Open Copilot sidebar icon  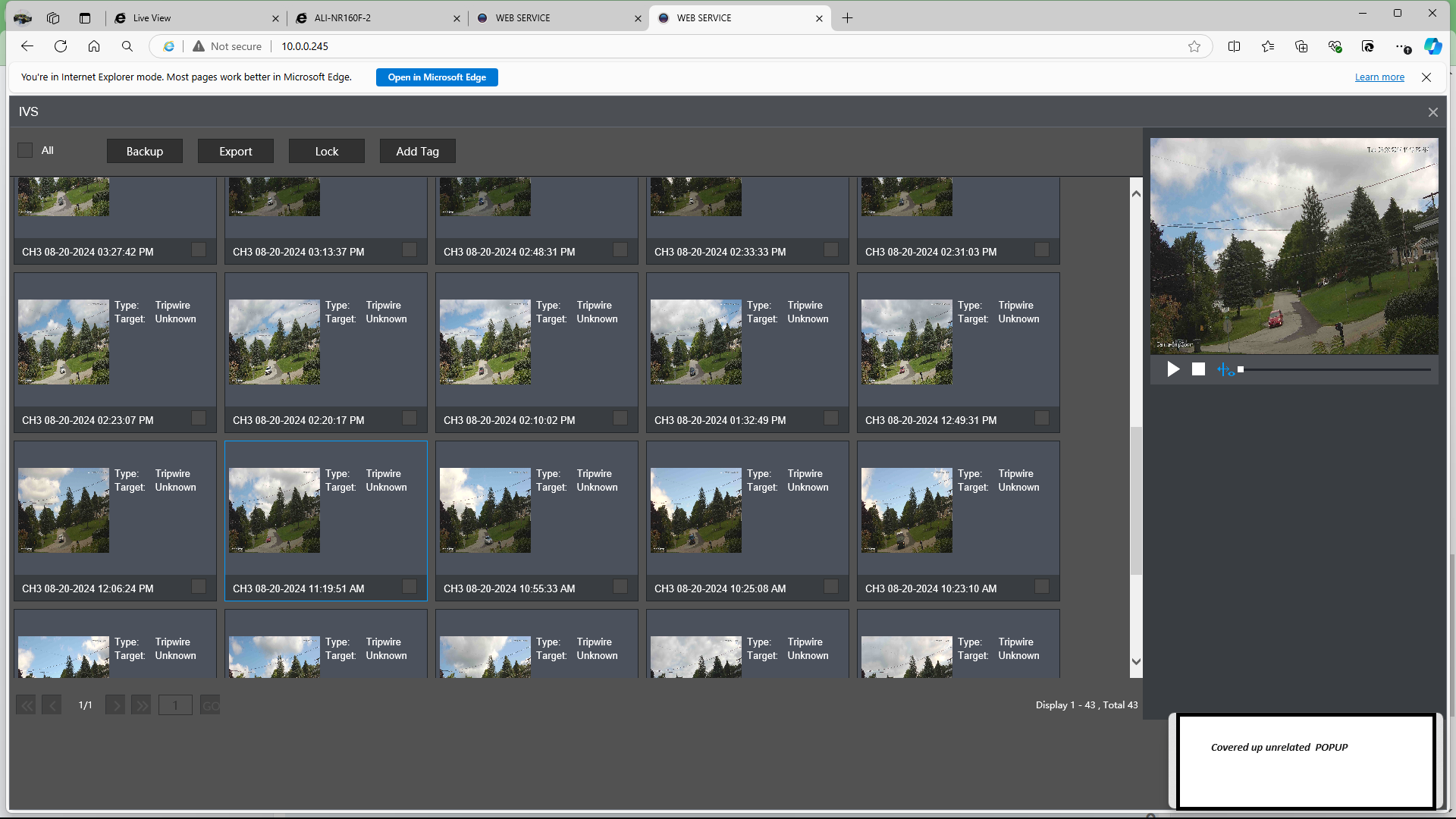[x=1432, y=46]
